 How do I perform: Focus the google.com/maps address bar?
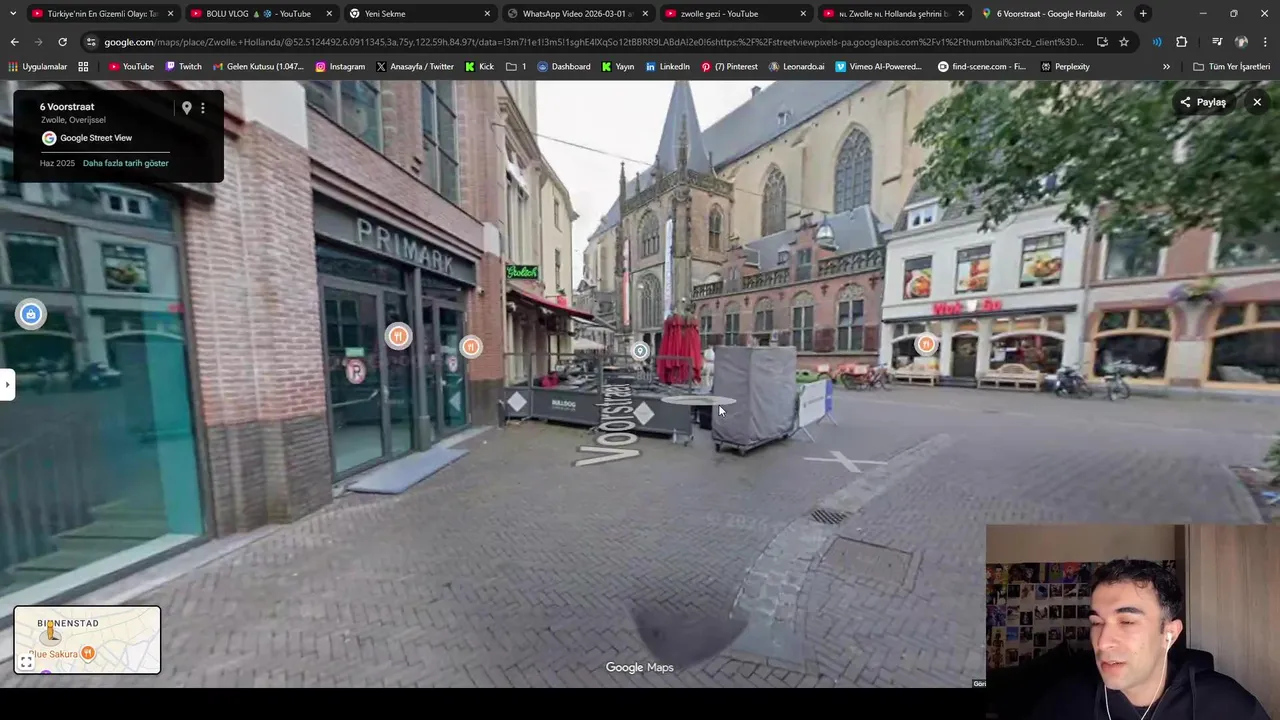(593, 42)
